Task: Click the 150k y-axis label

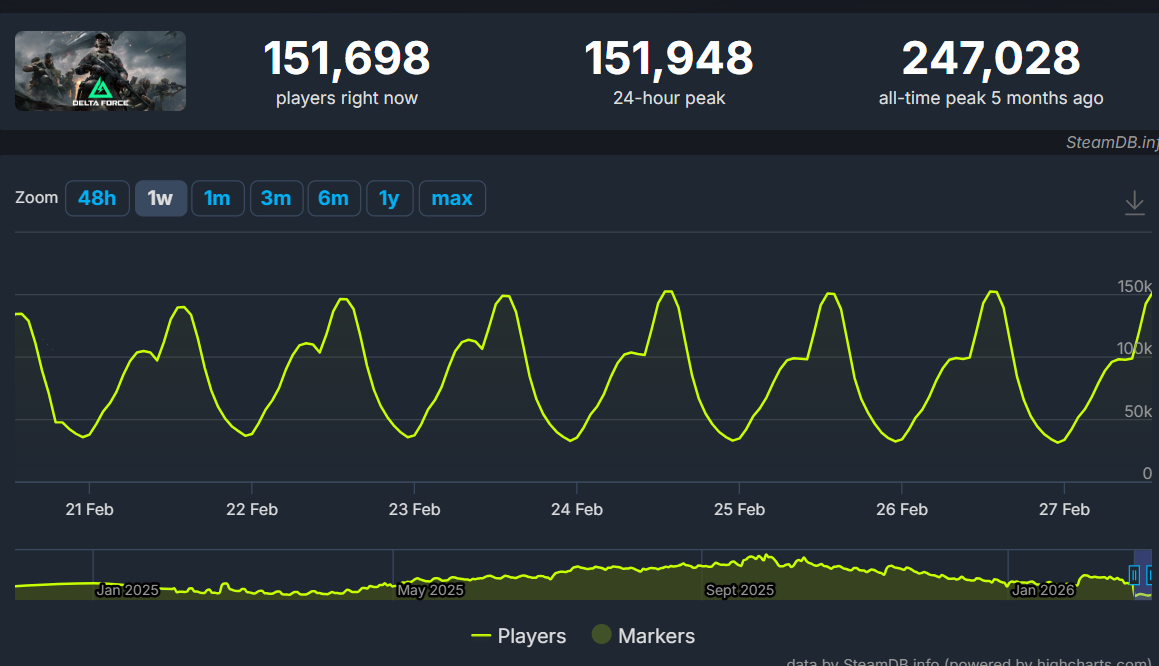Action: (x=1134, y=286)
